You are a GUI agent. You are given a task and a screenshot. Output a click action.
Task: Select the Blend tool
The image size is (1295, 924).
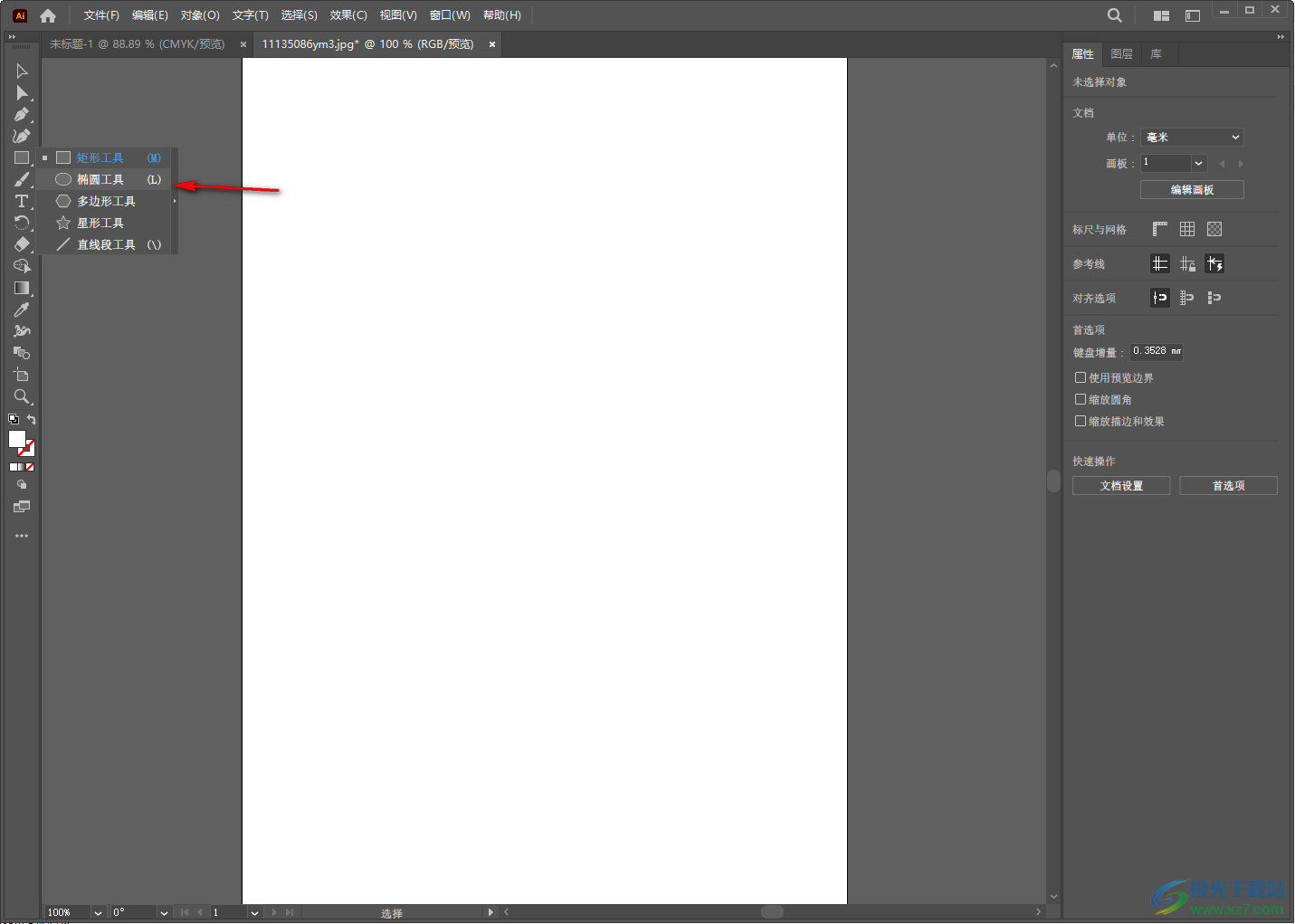22,353
